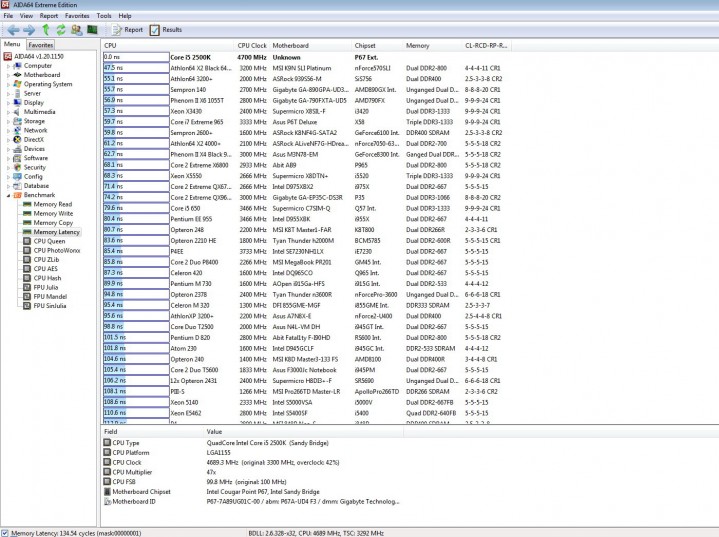Click the green up-level arrow icon
The height and width of the screenshot is (537, 719).
(45, 30)
